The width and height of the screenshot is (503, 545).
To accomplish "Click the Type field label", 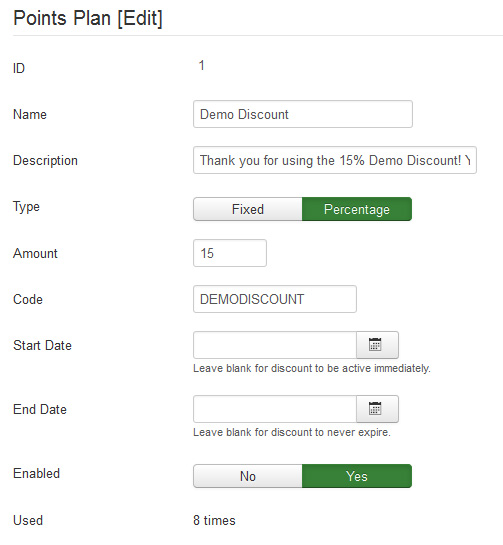I will click(26, 207).
